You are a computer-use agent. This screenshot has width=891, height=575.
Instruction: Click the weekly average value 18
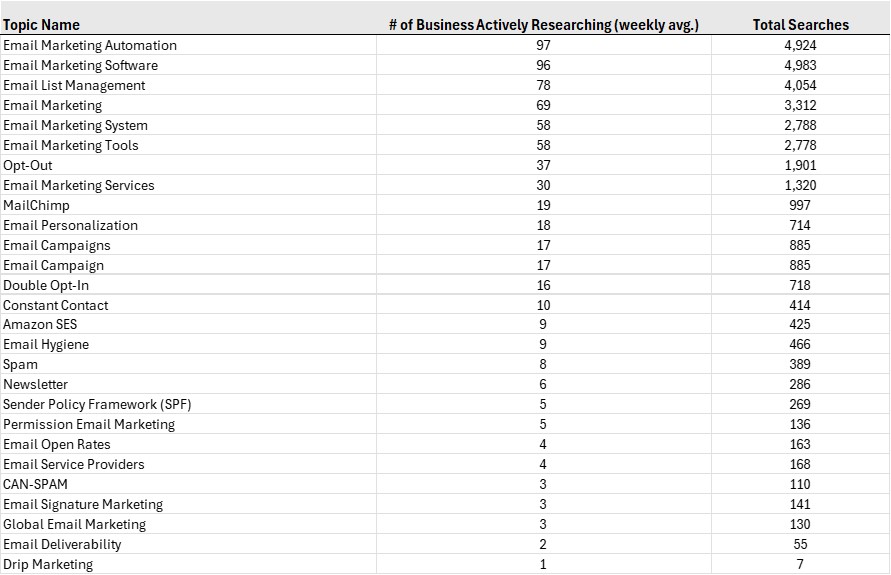pyautogui.click(x=543, y=226)
